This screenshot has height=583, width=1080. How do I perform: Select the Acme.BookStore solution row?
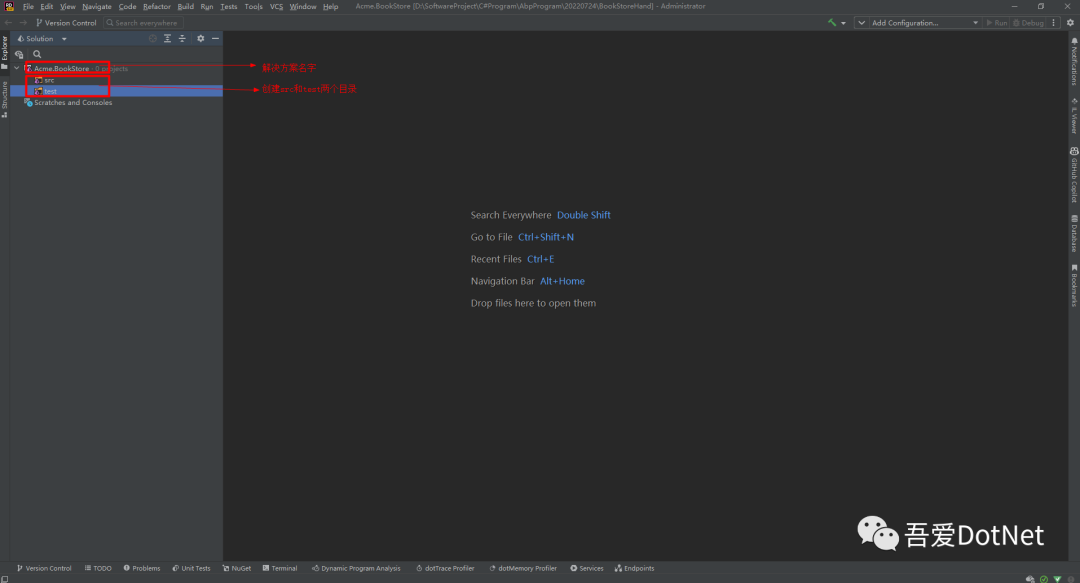coord(116,68)
